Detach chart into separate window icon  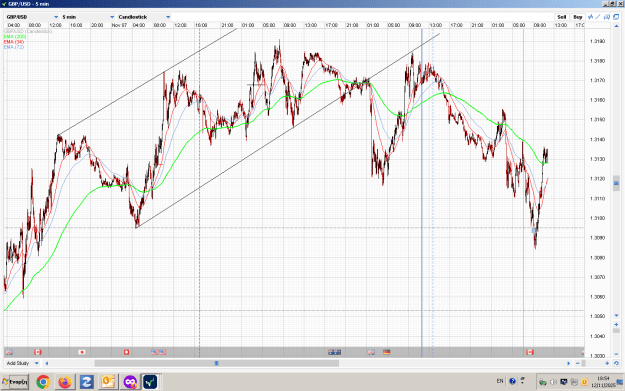click(616, 17)
